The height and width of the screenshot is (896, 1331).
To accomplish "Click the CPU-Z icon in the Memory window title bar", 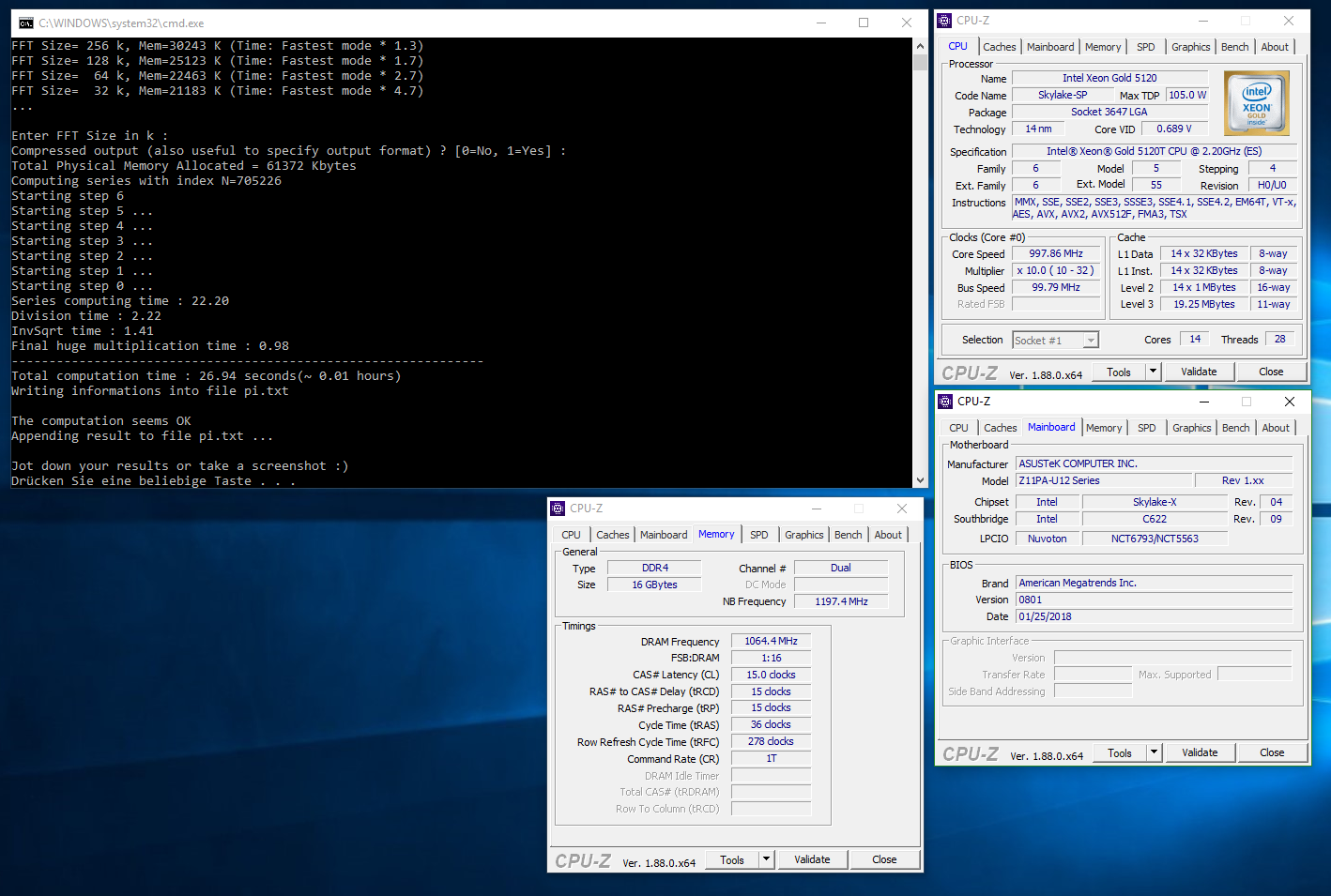I will pyautogui.click(x=558, y=509).
